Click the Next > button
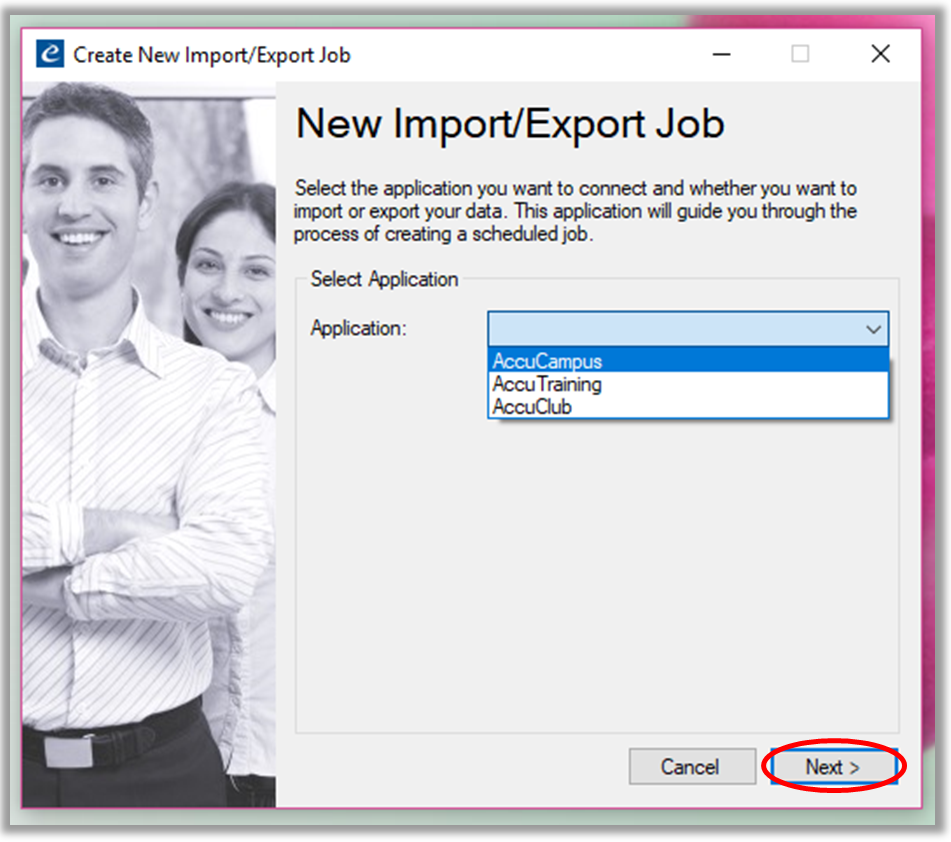 pyautogui.click(x=833, y=767)
